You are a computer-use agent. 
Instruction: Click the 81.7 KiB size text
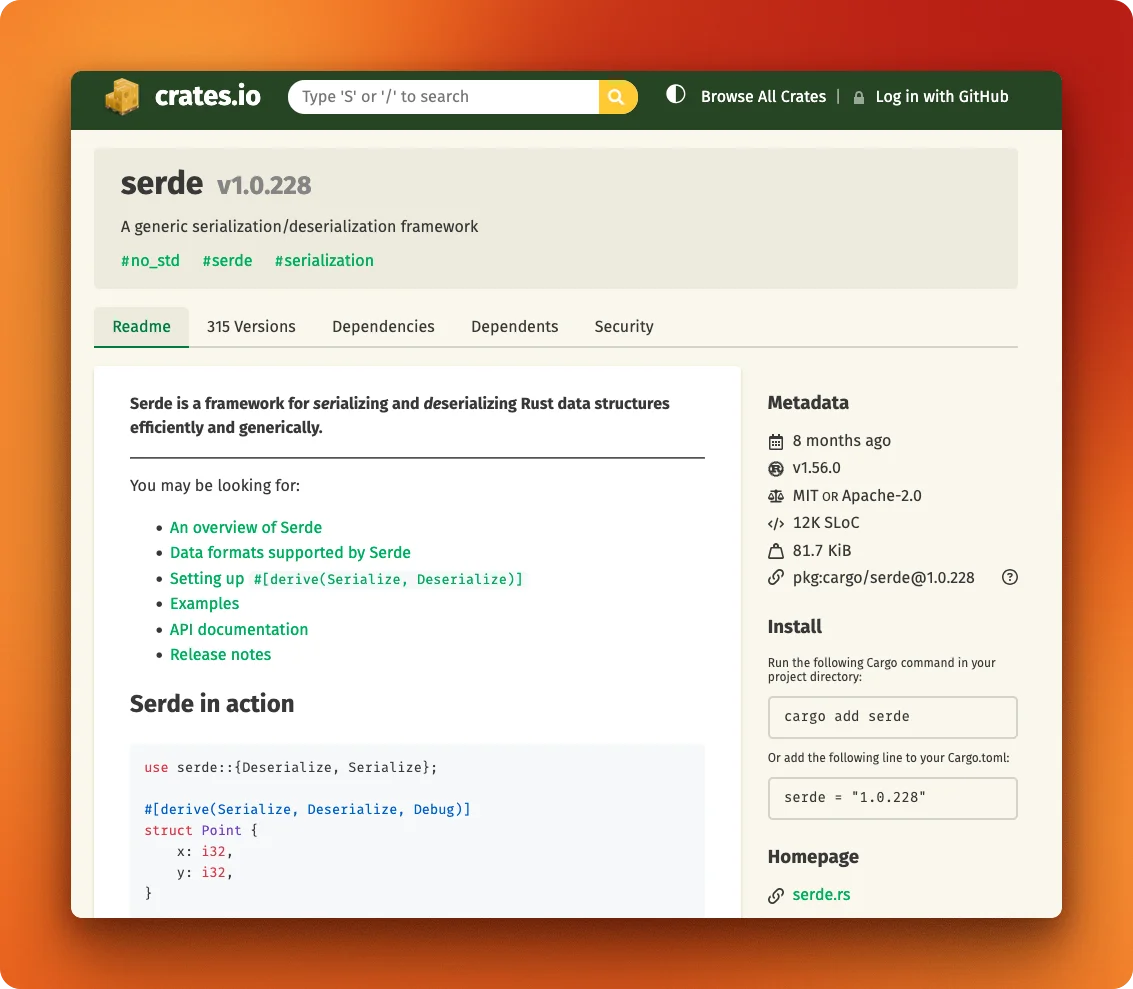point(822,550)
